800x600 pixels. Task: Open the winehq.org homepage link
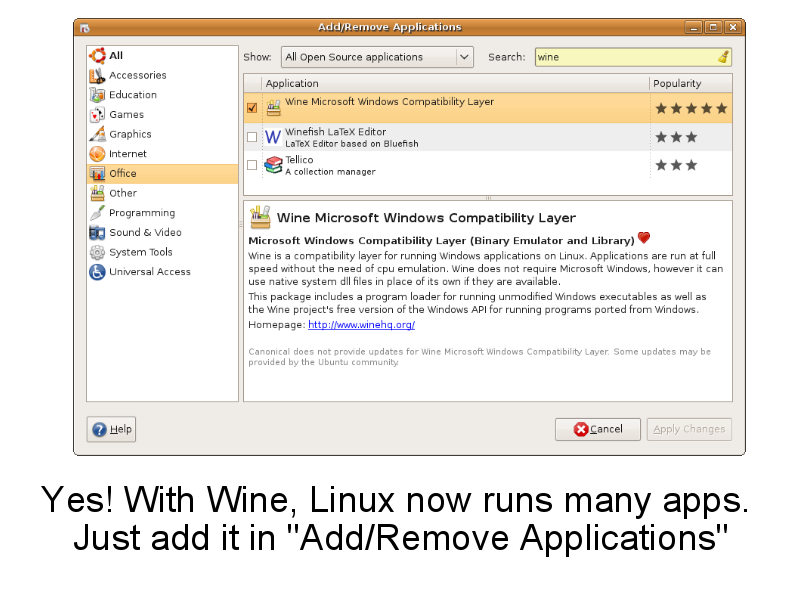[x=361, y=324]
